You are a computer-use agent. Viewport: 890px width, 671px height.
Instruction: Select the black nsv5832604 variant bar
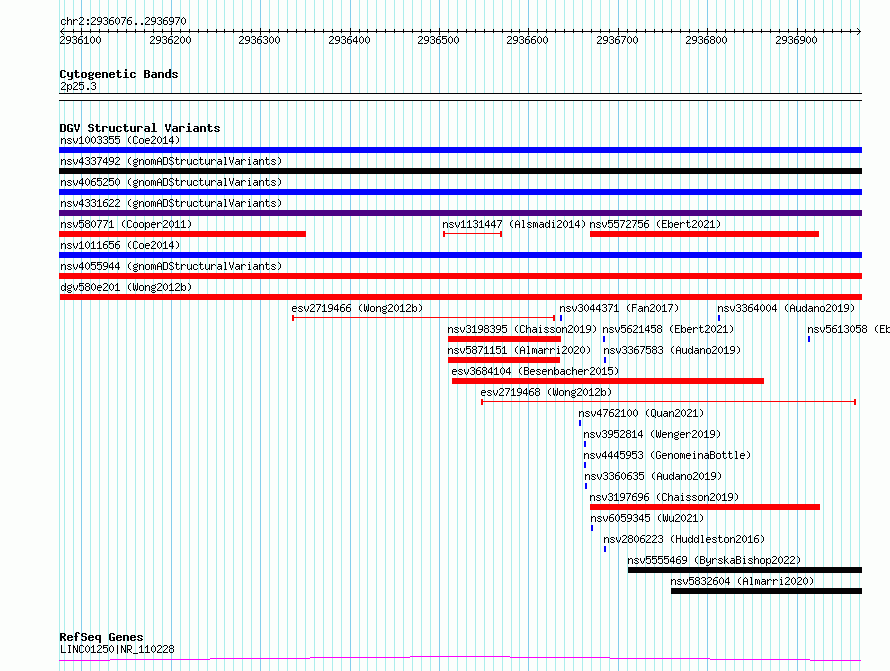[766, 591]
